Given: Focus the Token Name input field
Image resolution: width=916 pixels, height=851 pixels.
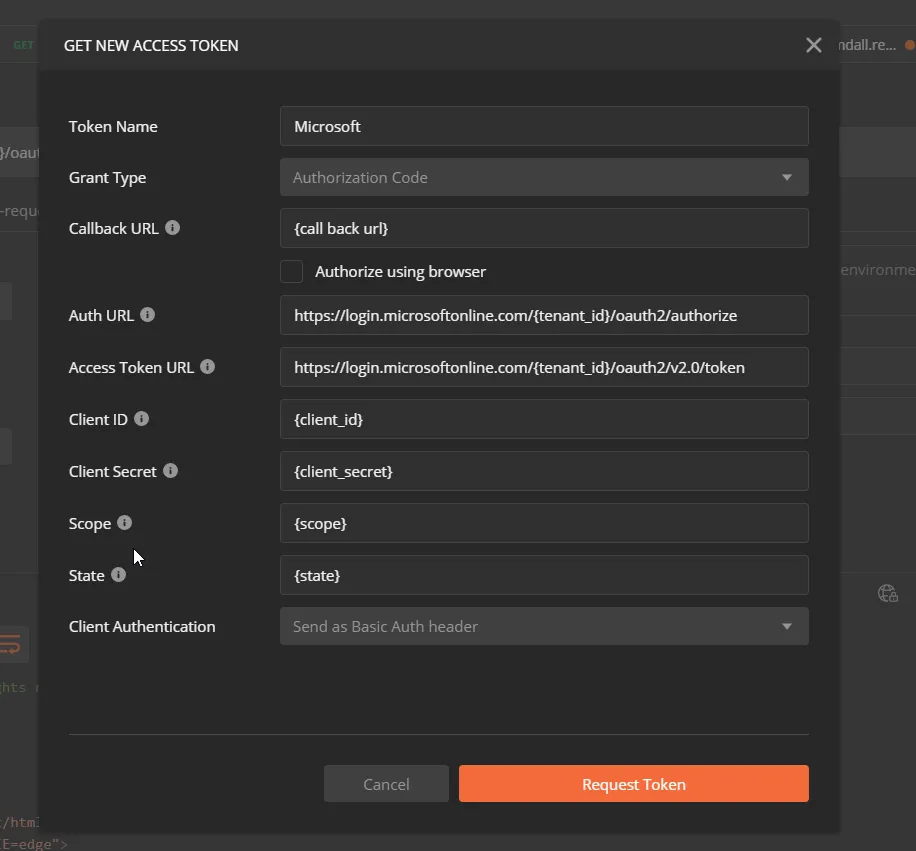Looking at the screenshot, I should (x=544, y=127).
